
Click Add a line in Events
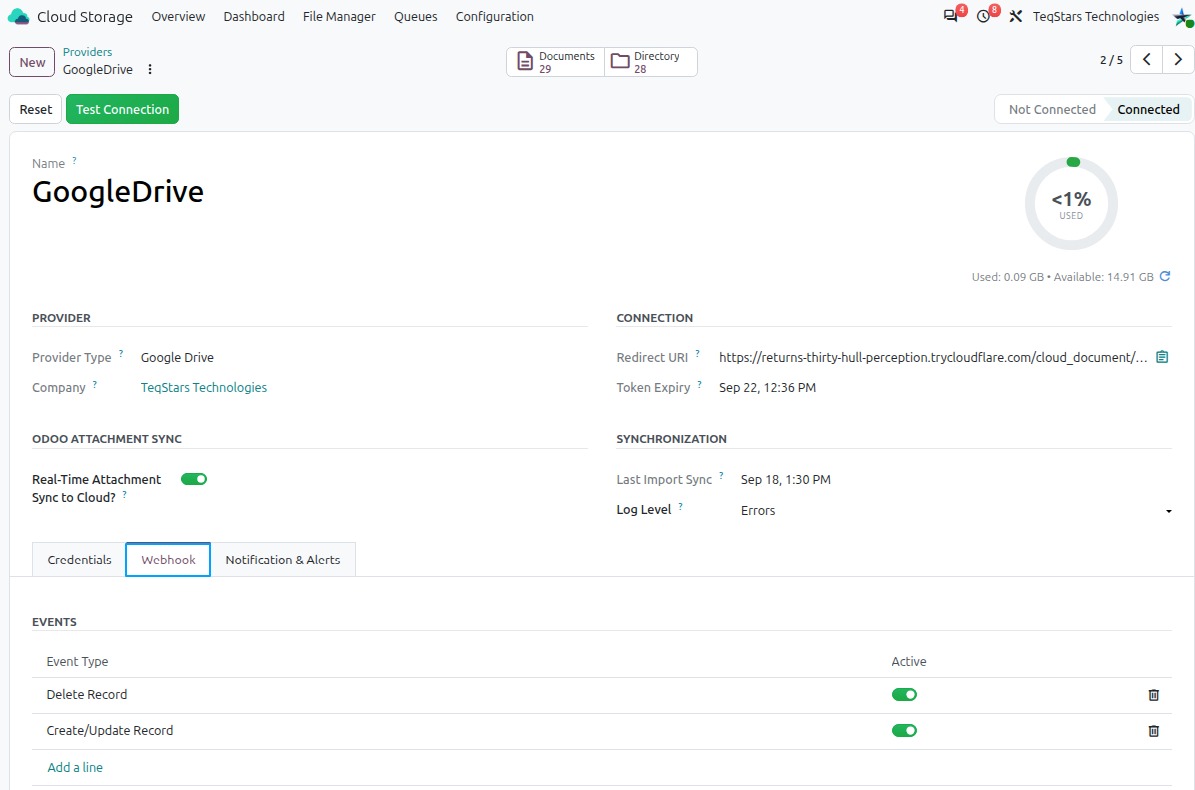(75, 767)
